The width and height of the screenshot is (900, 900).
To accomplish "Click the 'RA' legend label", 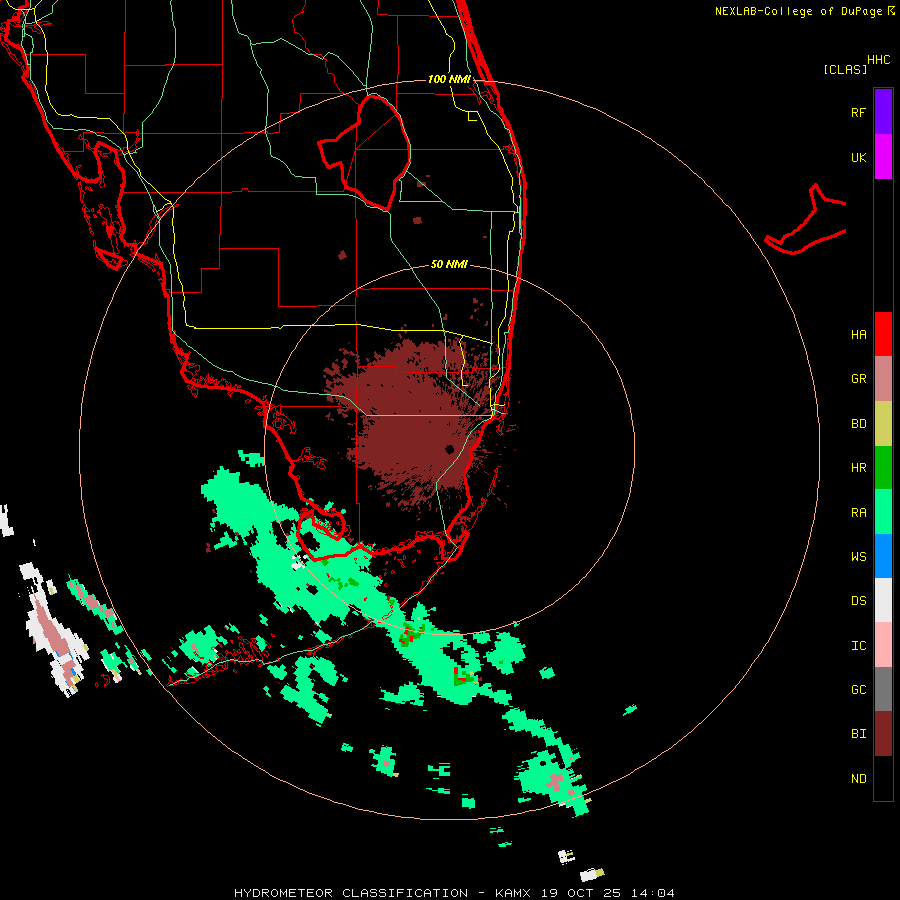I will click(858, 513).
